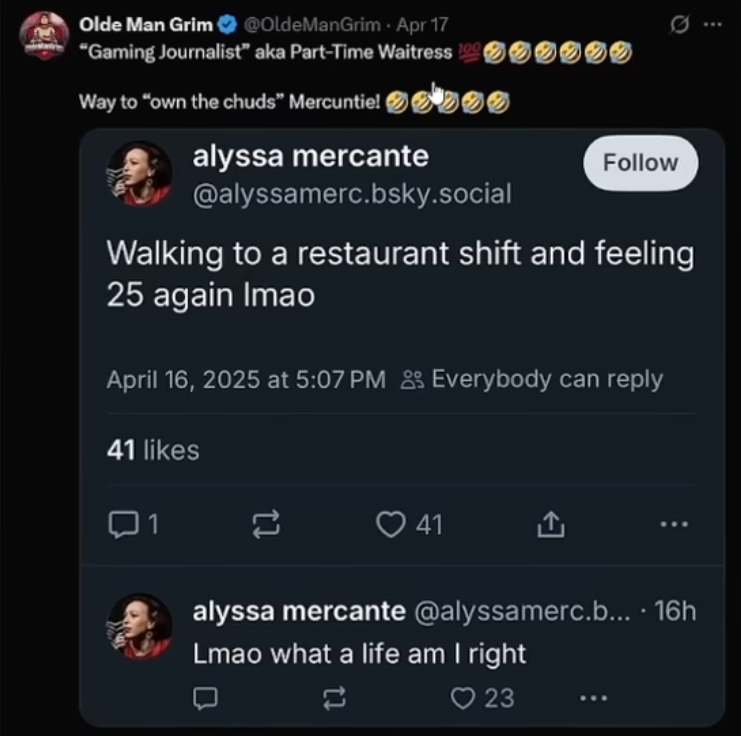This screenshot has width=741, height=736.
Task: Click the @OldeManGrim handle
Action: click(x=312, y=26)
